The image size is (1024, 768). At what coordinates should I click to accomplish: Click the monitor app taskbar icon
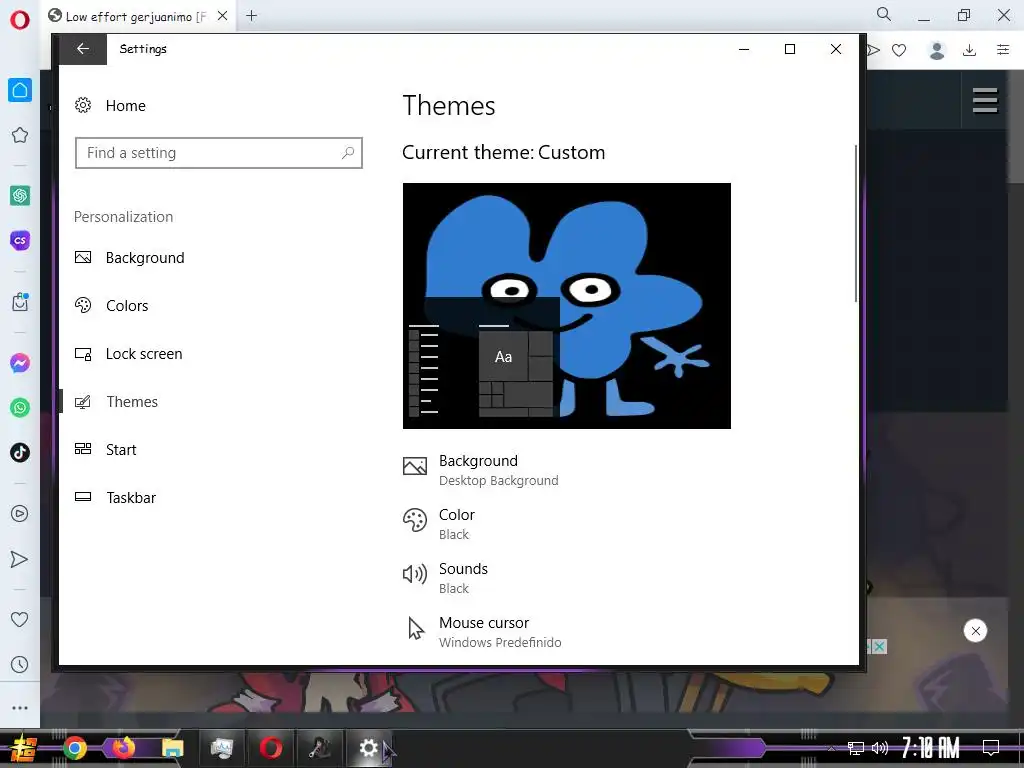coord(222,748)
